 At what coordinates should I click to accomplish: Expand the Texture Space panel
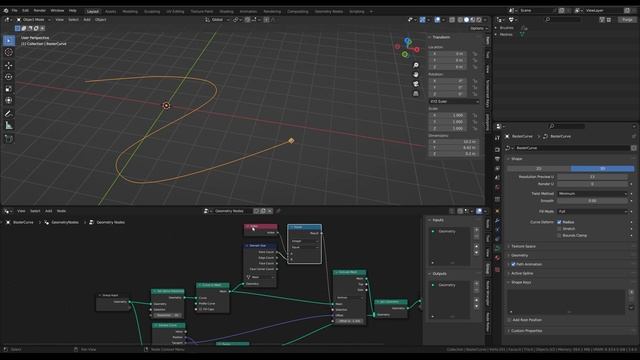pyautogui.click(x=523, y=247)
